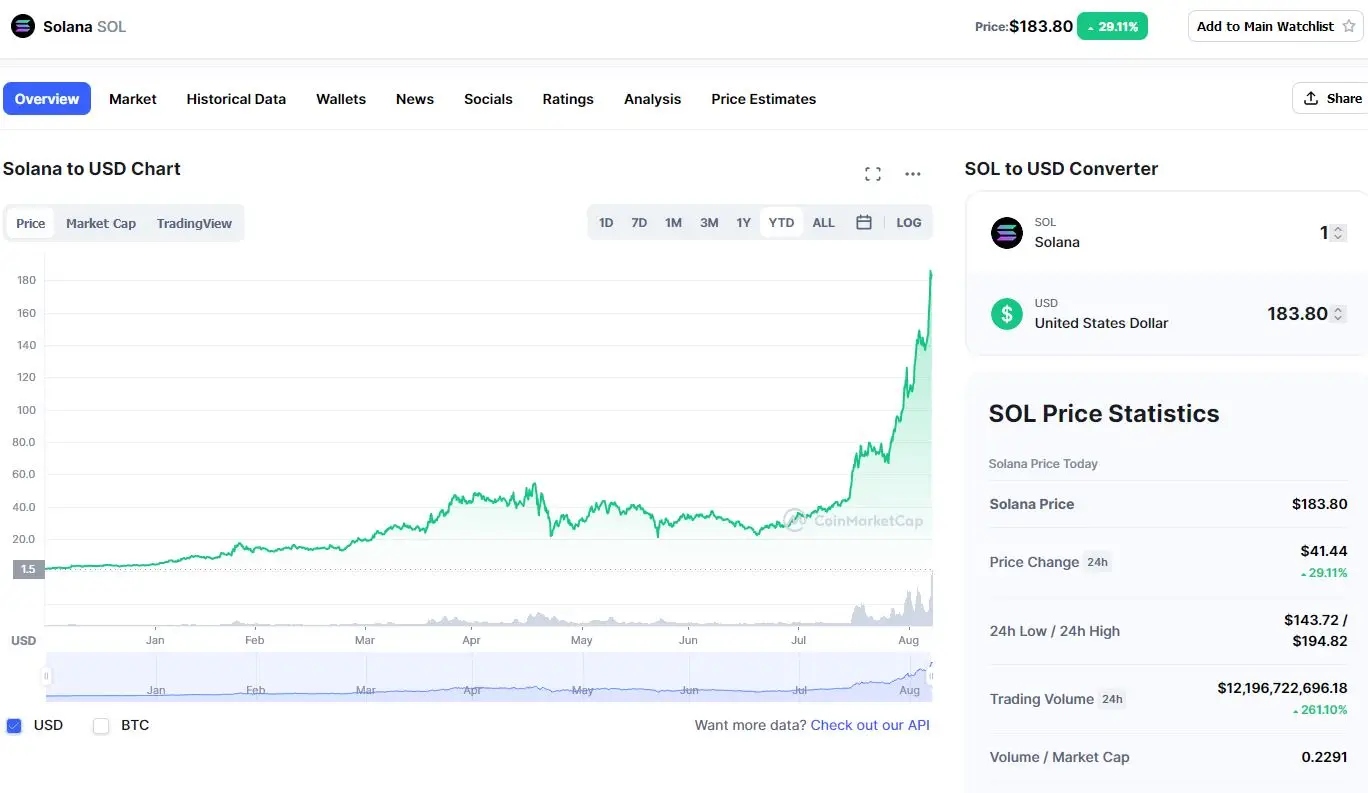Open the fullscreen chart view icon
Image resolution: width=1368 pixels, height=793 pixels.
click(x=873, y=174)
